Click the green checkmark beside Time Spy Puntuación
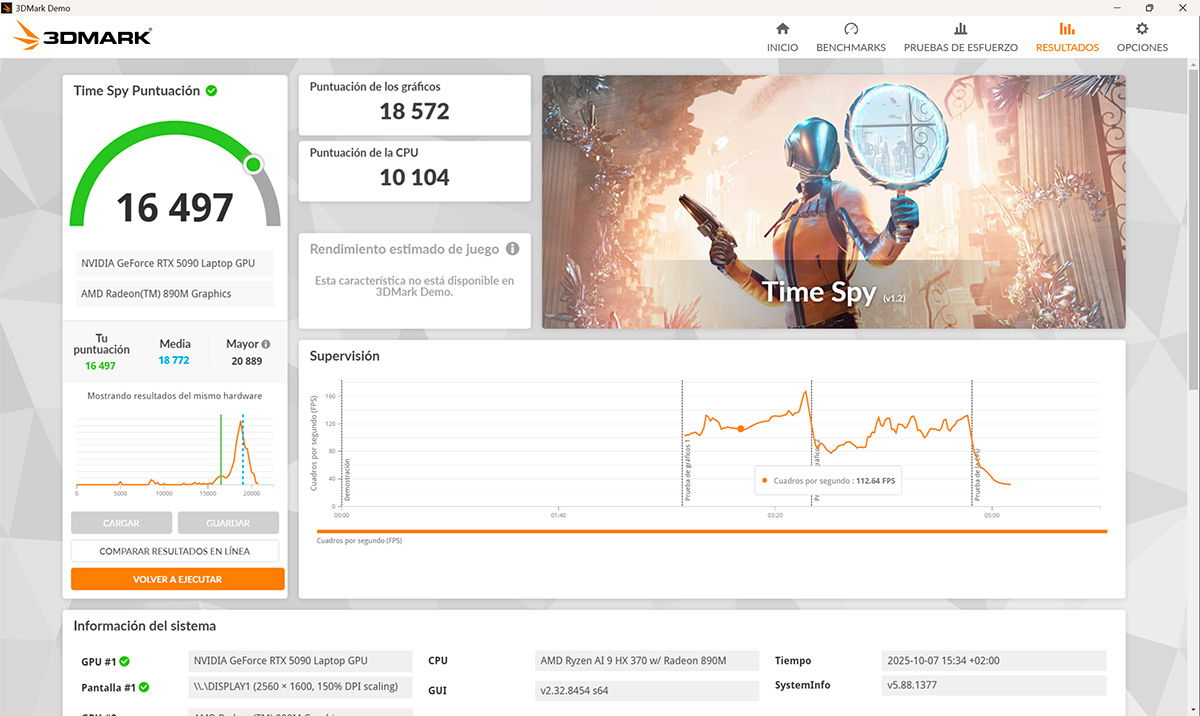The image size is (1200, 716). coord(212,91)
